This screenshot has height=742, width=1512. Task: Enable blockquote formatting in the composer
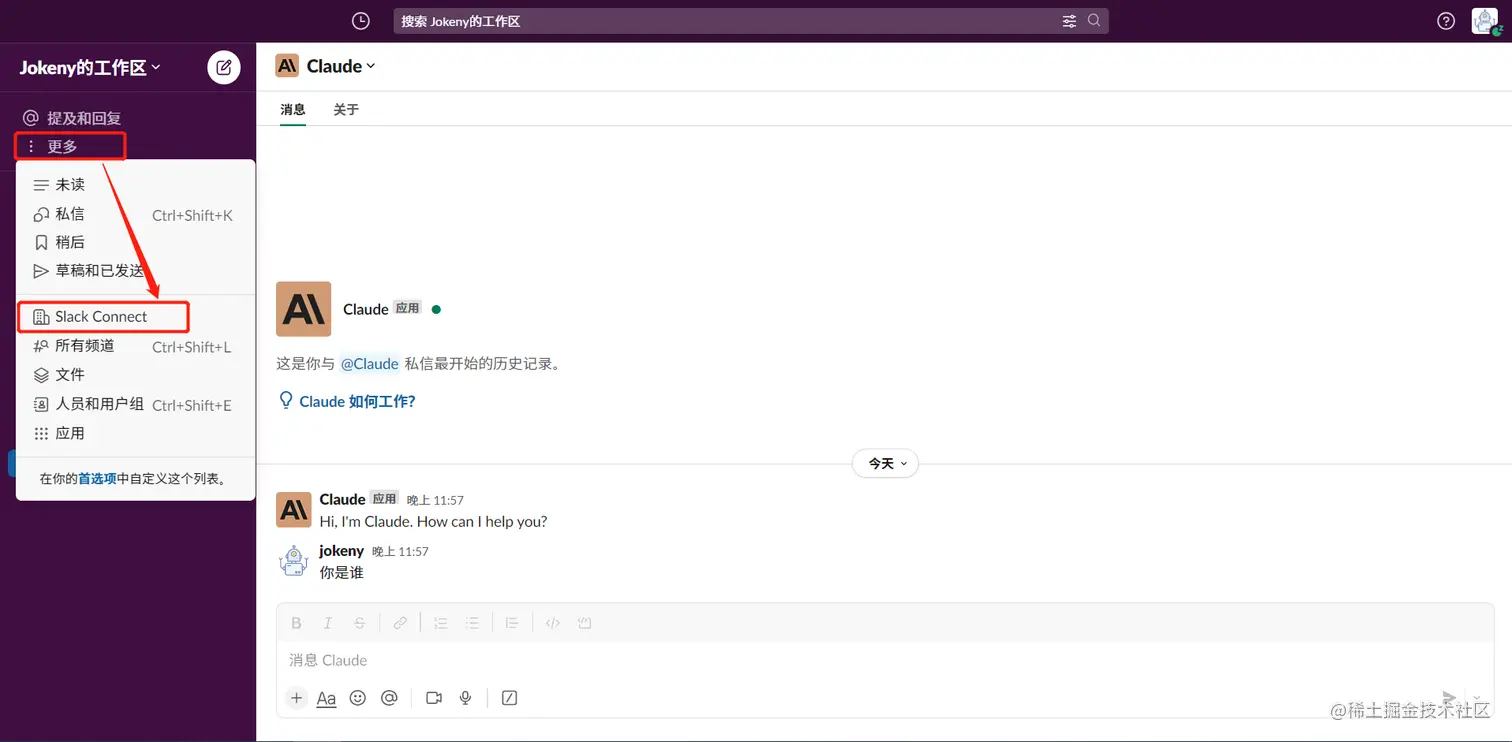click(512, 622)
